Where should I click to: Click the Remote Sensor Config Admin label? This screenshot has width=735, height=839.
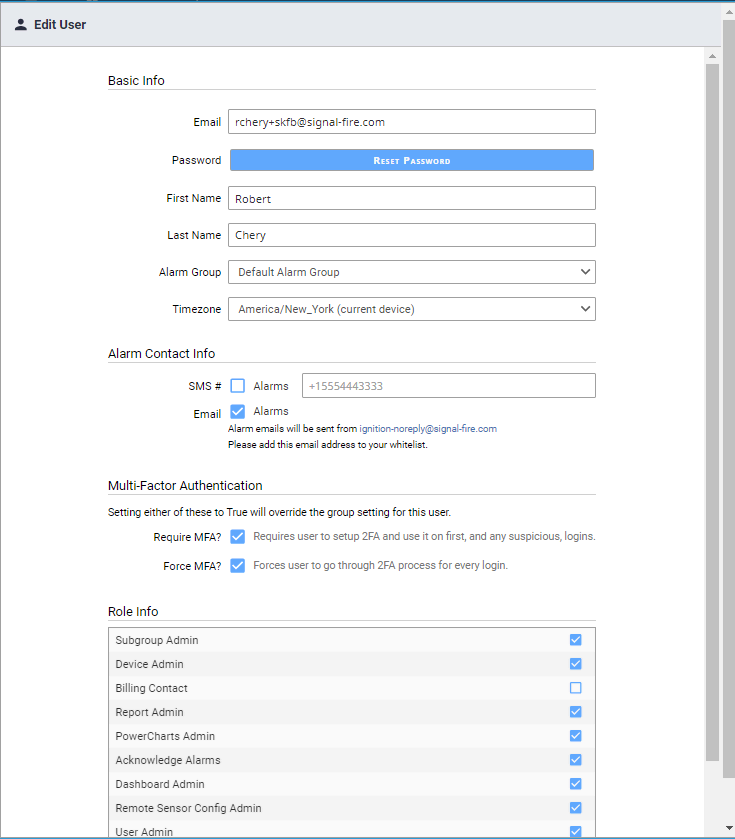(x=188, y=808)
